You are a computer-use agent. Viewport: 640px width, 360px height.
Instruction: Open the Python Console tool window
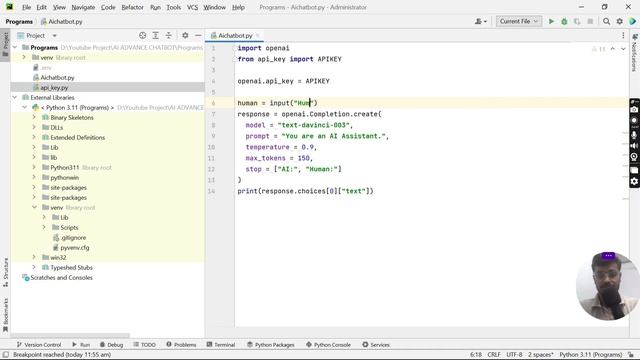click(328, 344)
